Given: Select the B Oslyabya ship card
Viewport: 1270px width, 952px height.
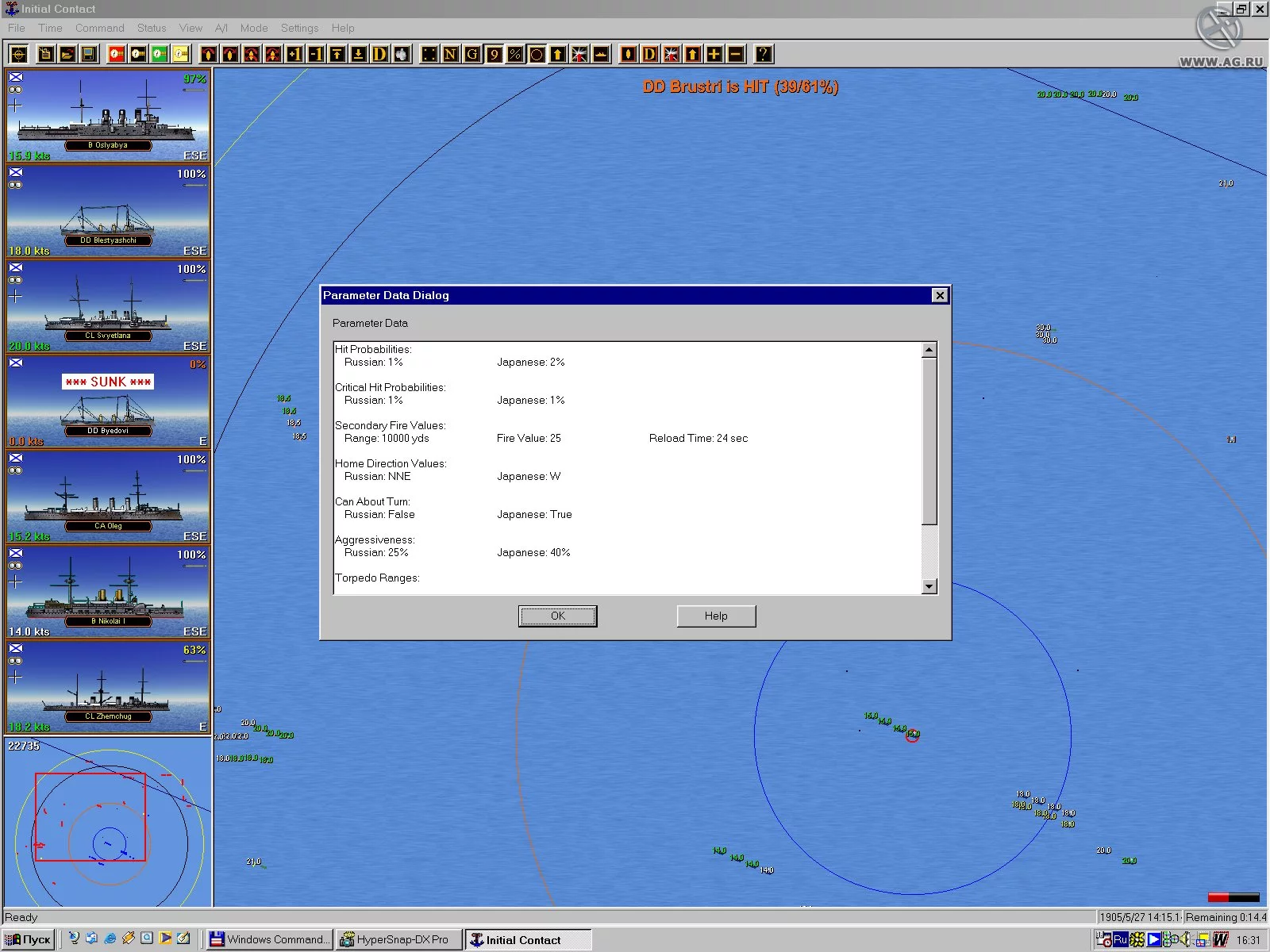Looking at the screenshot, I should [108, 116].
